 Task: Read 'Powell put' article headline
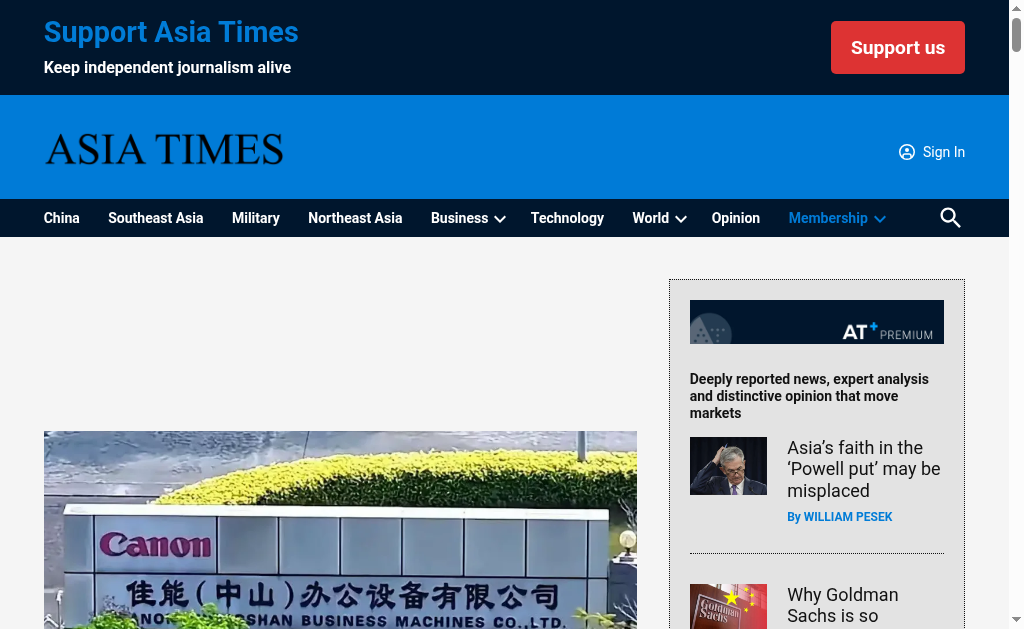863,469
